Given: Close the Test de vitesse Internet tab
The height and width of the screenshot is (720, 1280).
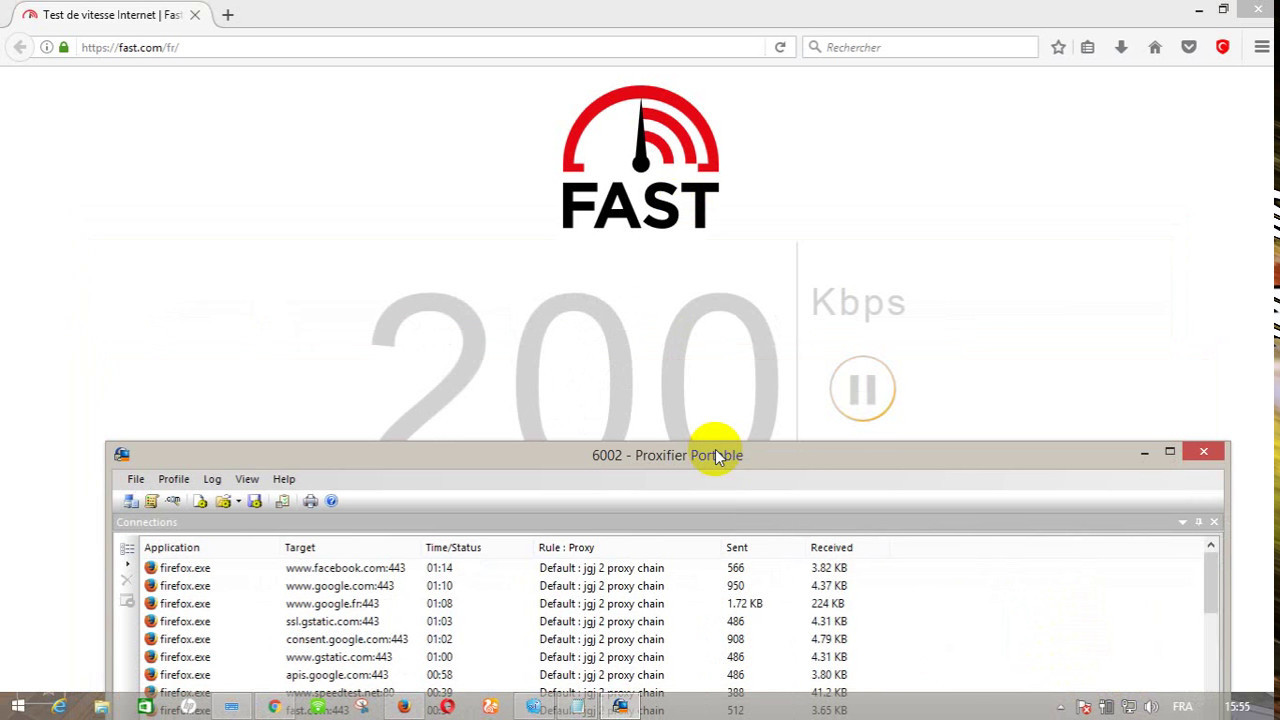Looking at the screenshot, I should point(195,15).
